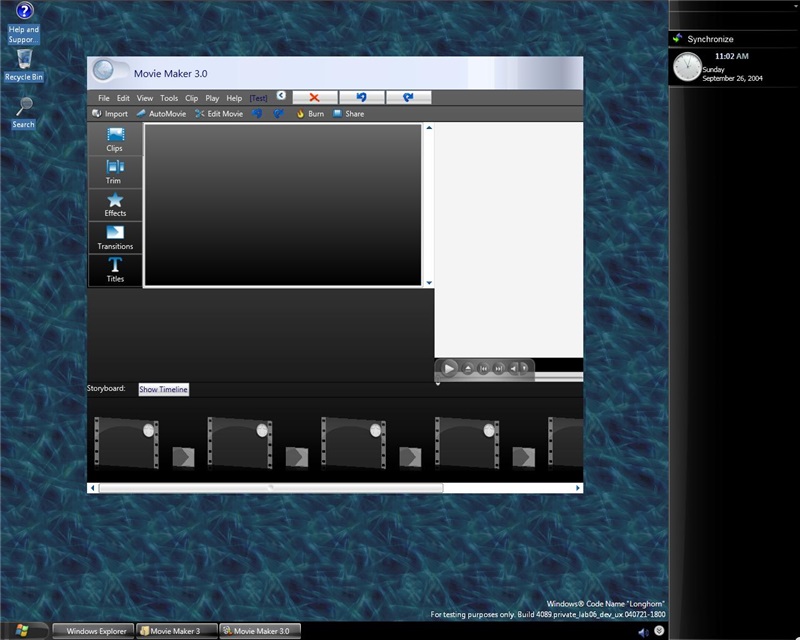Start AutoMovie from the toolbar
Screen dimensions: 800x640
click(x=161, y=114)
